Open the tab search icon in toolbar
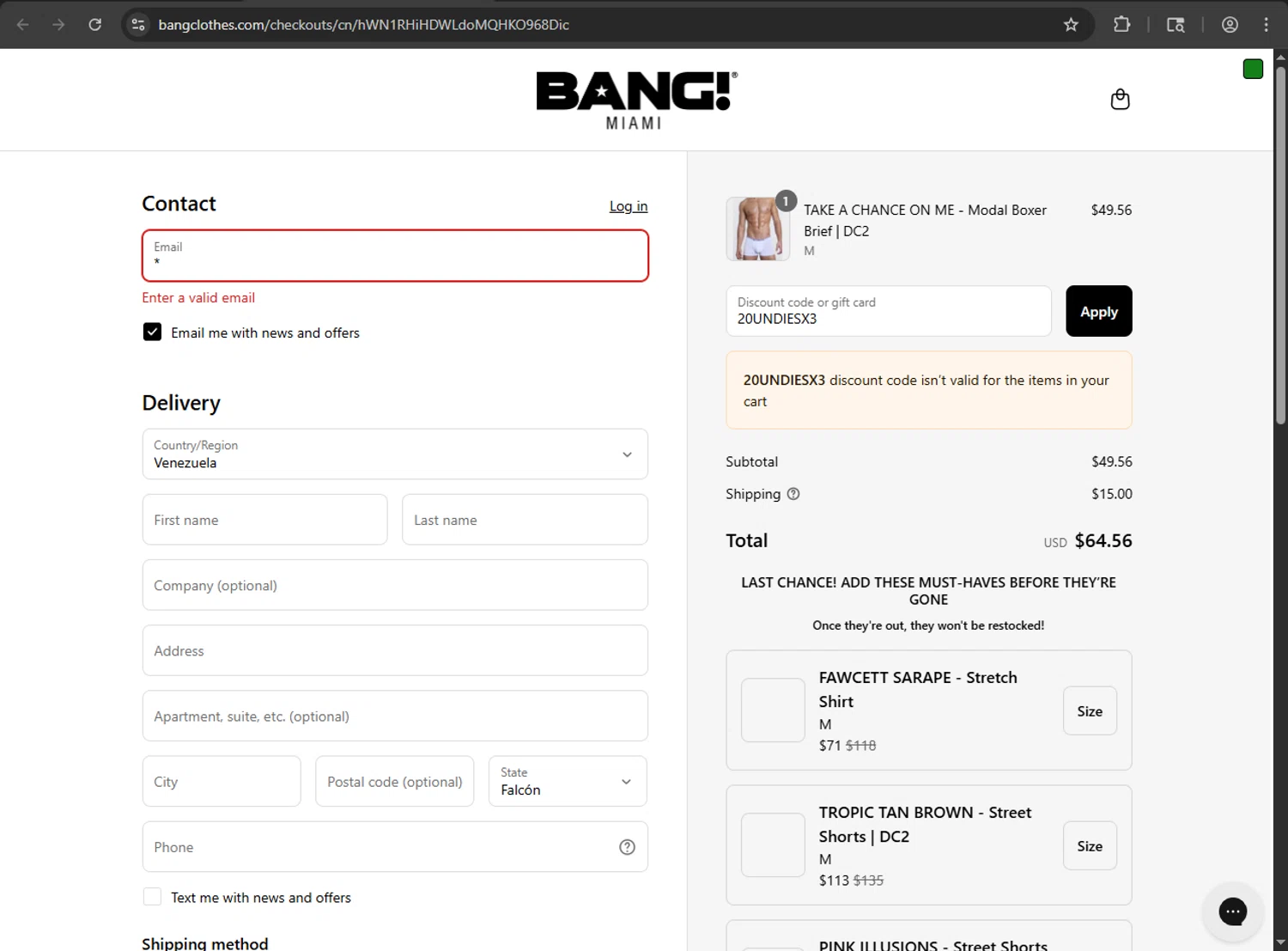Viewport: 1288px width, 951px height. pyautogui.click(x=1176, y=25)
